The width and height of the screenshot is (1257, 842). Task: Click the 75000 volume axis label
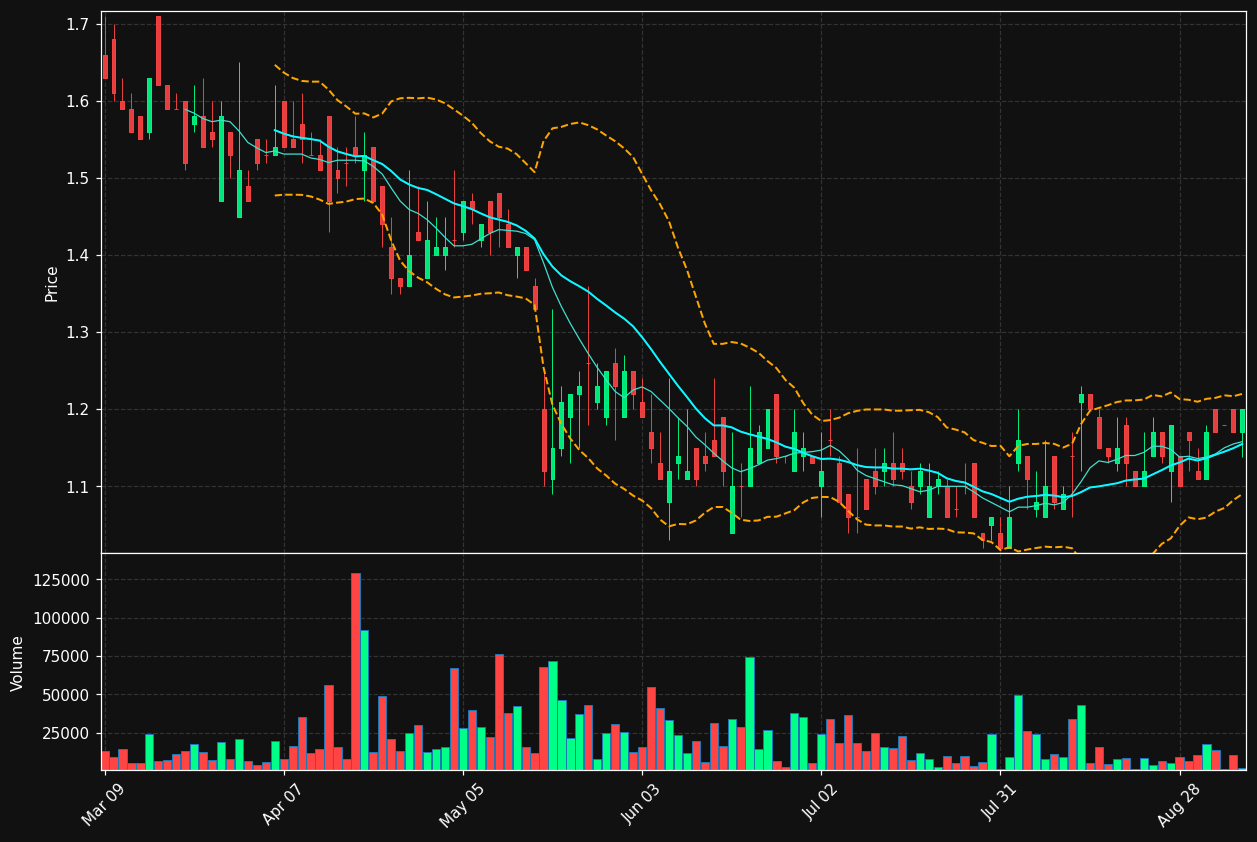(x=67, y=656)
